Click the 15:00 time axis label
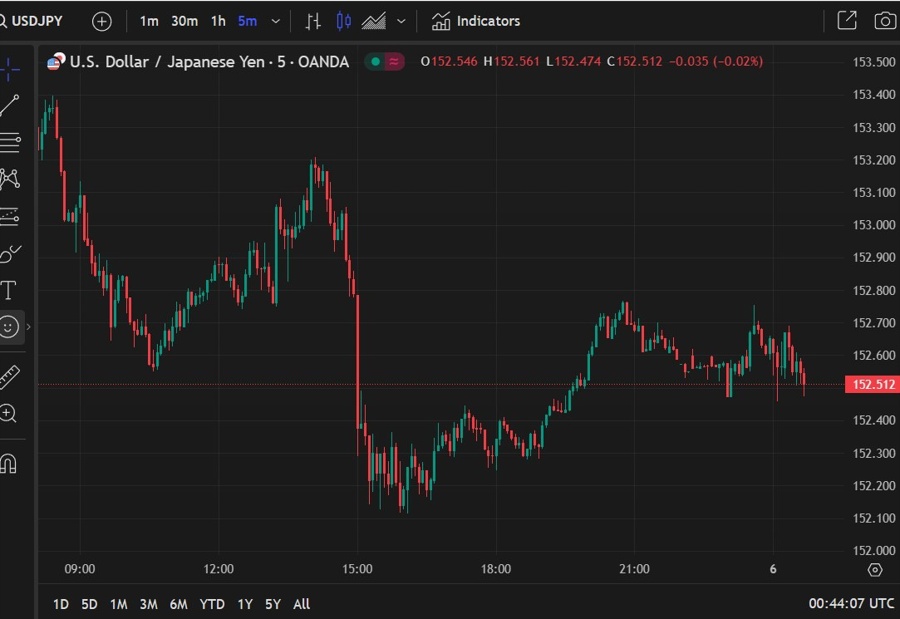 point(357,569)
